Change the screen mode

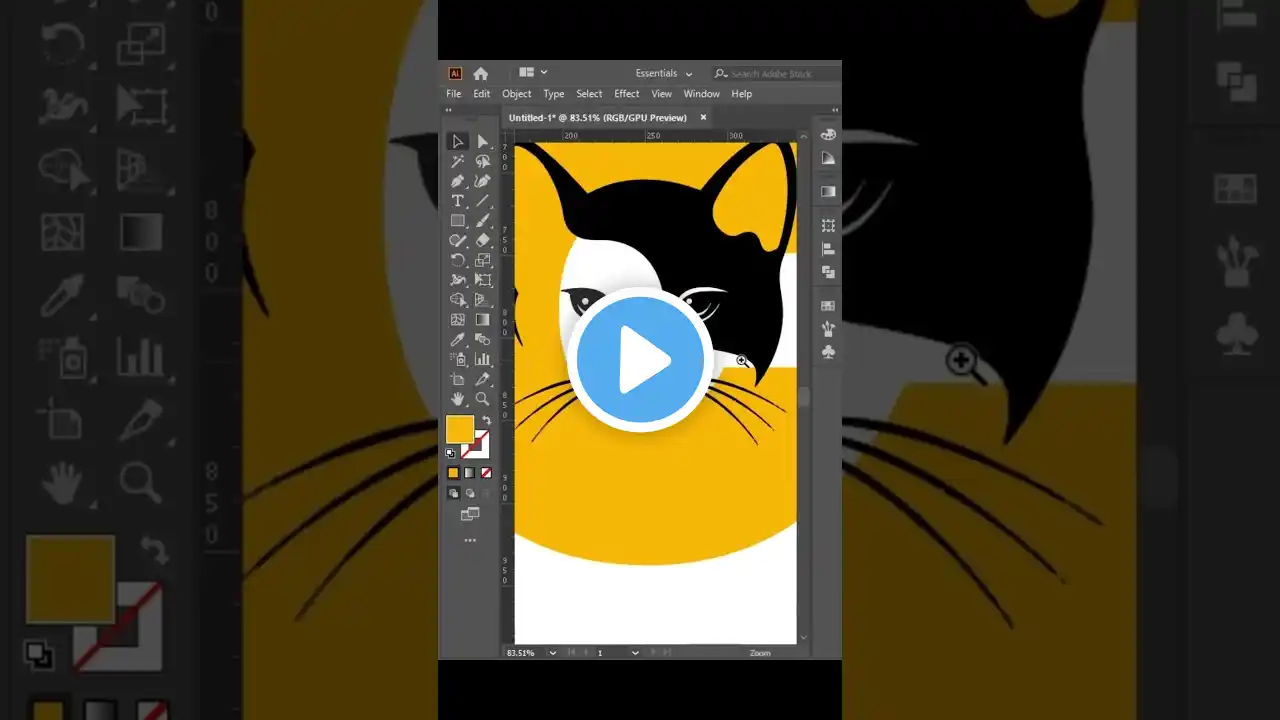click(x=470, y=514)
